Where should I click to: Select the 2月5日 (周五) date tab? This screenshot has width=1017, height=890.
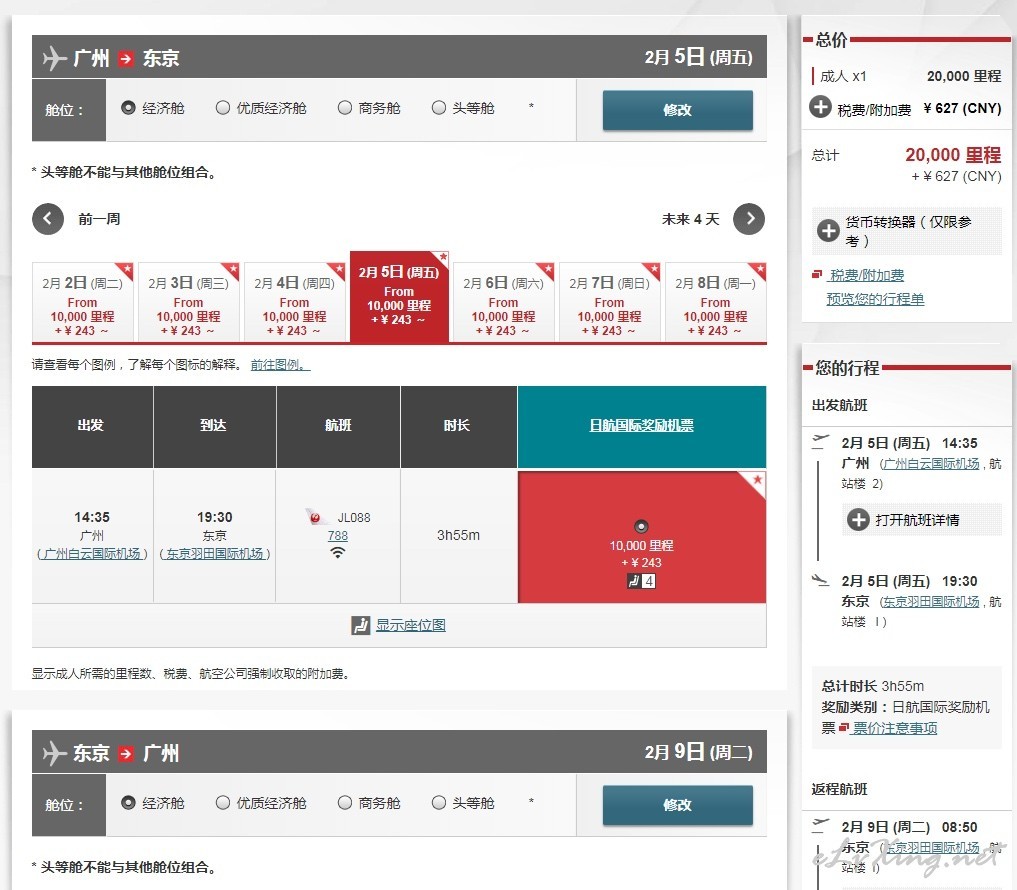400,296
